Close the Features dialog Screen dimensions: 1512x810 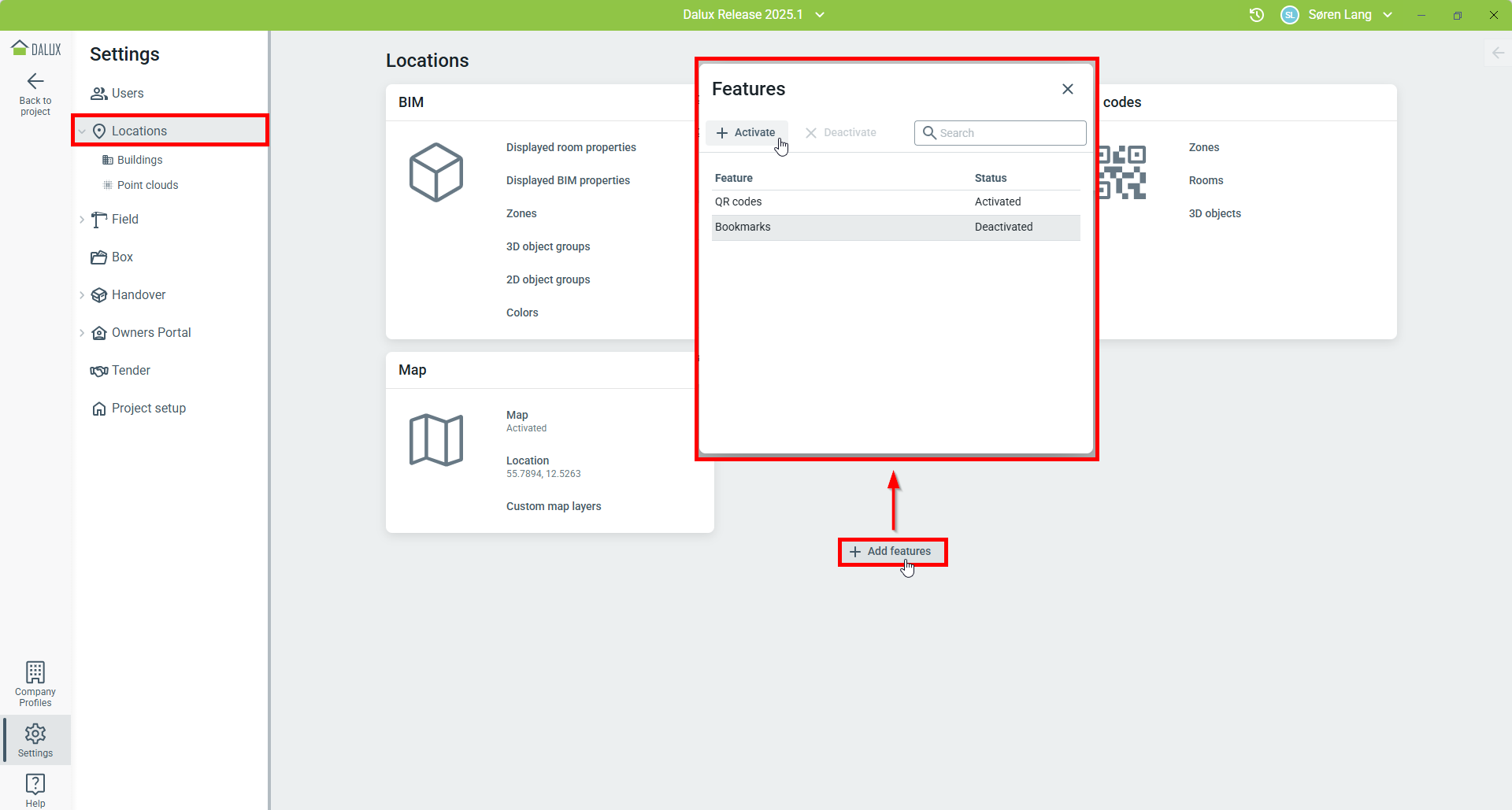pos(1067,89)
